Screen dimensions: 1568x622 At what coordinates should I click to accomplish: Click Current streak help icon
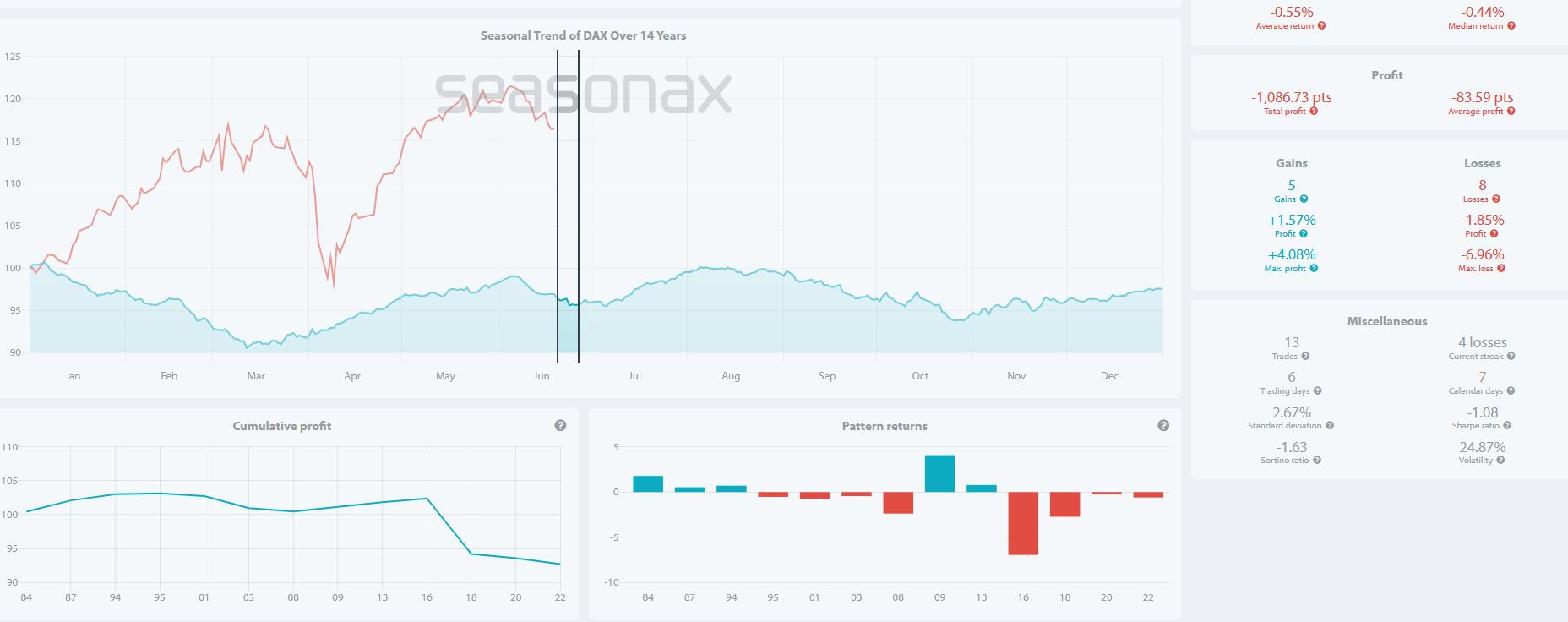(1511, 357)
